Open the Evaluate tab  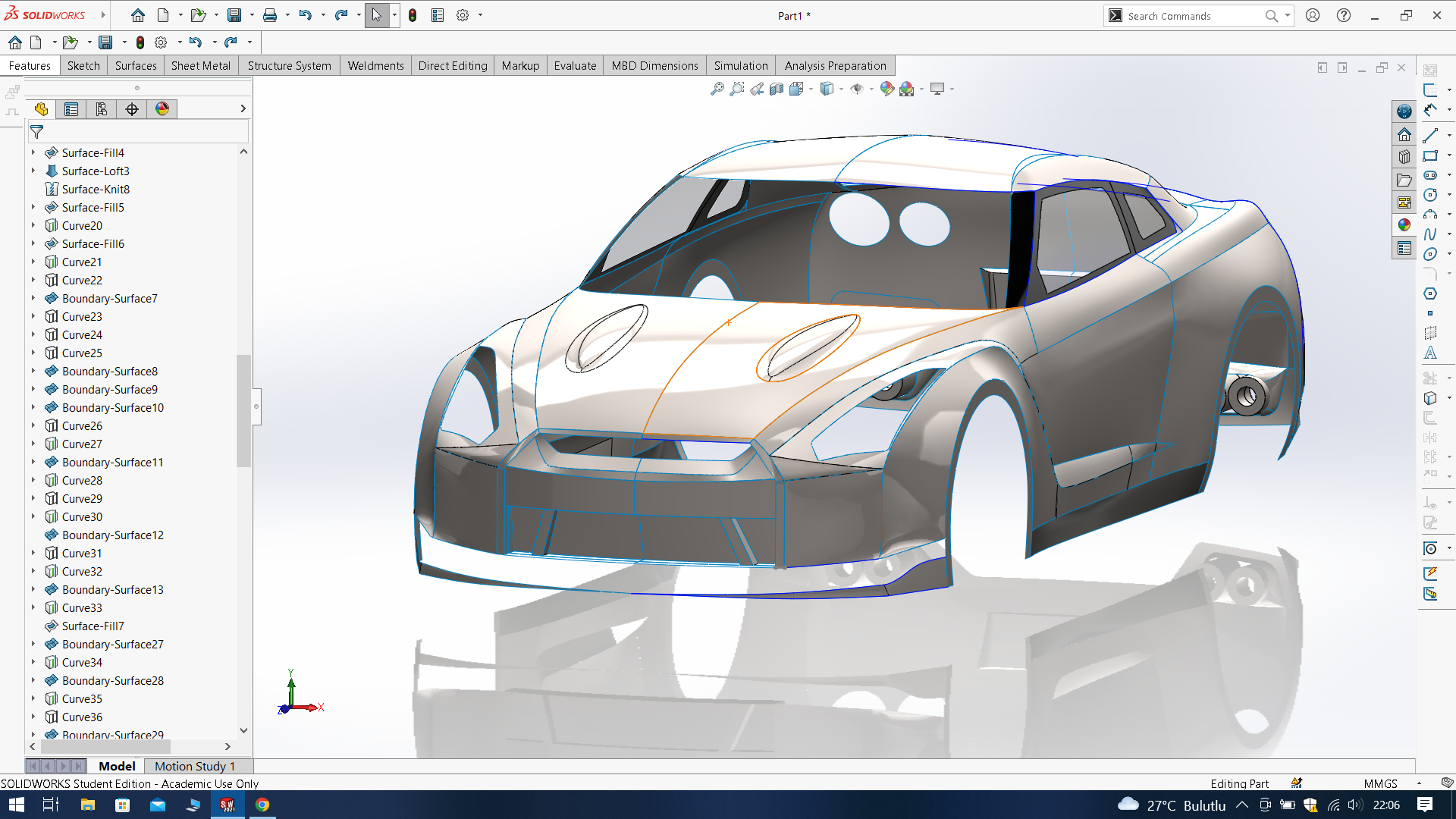(575, 65)
